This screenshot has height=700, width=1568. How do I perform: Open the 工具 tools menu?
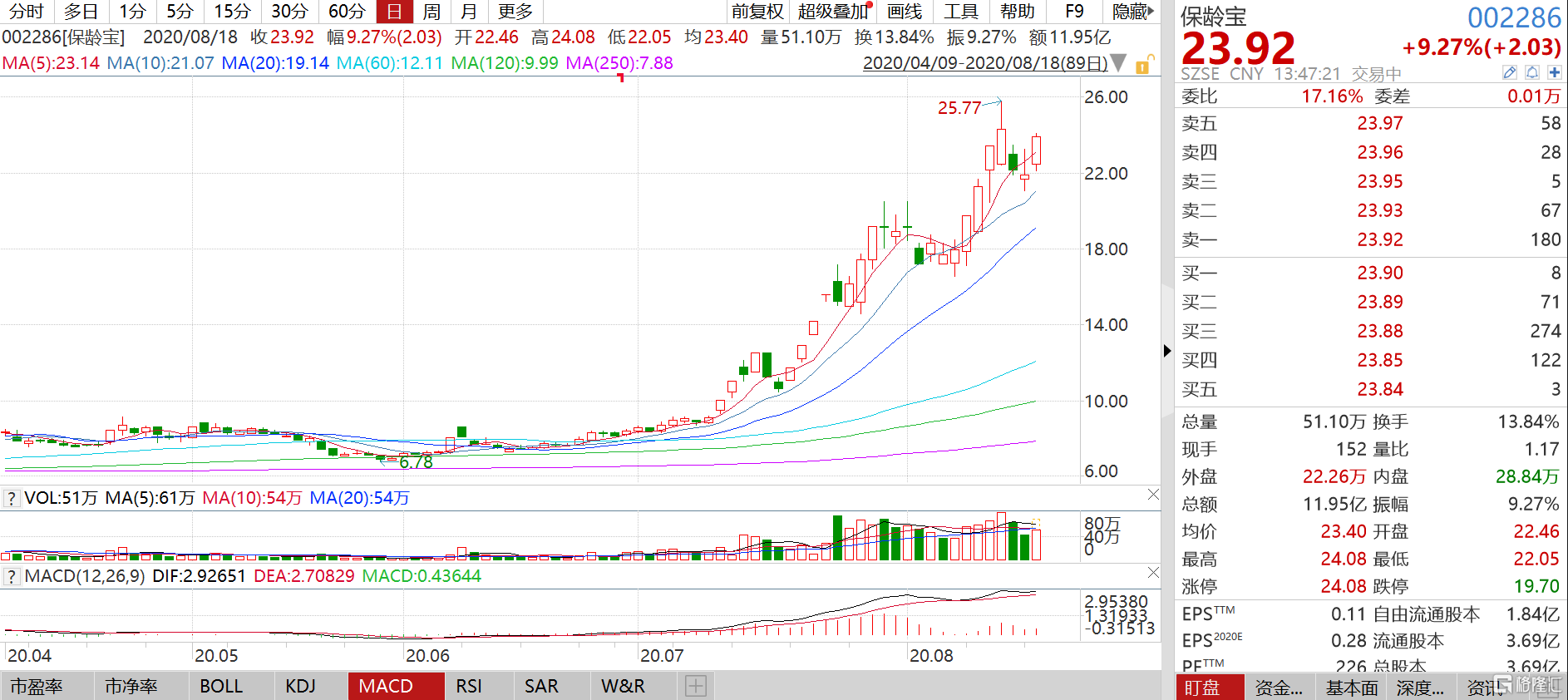click(x=961, y=12)
